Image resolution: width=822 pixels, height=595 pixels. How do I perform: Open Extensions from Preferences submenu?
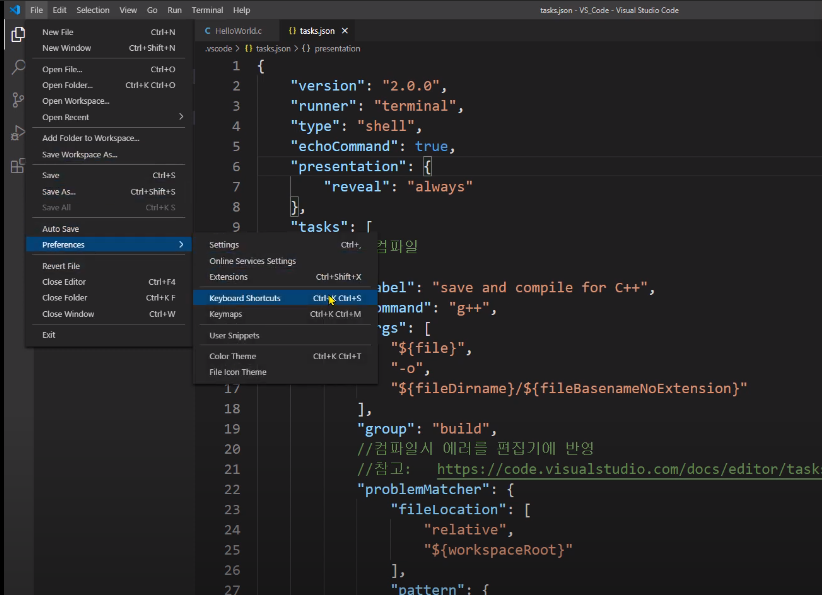click(x=285, y=277)
